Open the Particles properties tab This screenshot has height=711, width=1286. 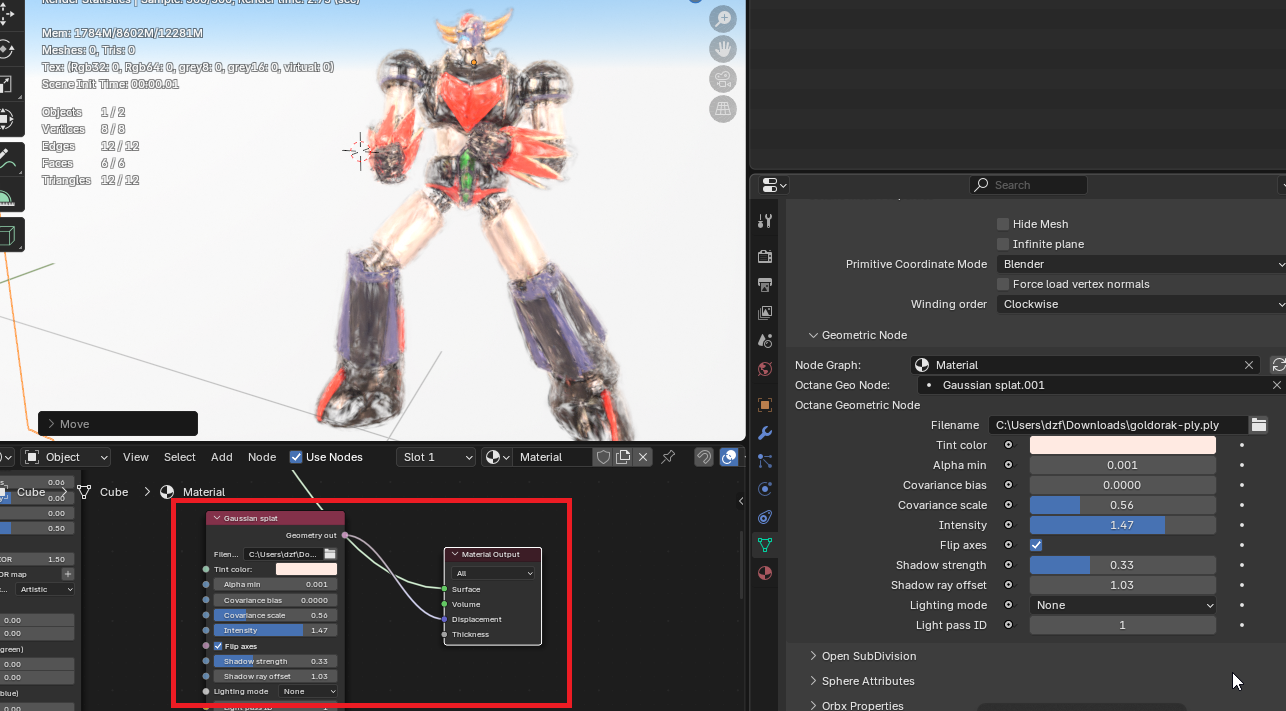[765, 461]
